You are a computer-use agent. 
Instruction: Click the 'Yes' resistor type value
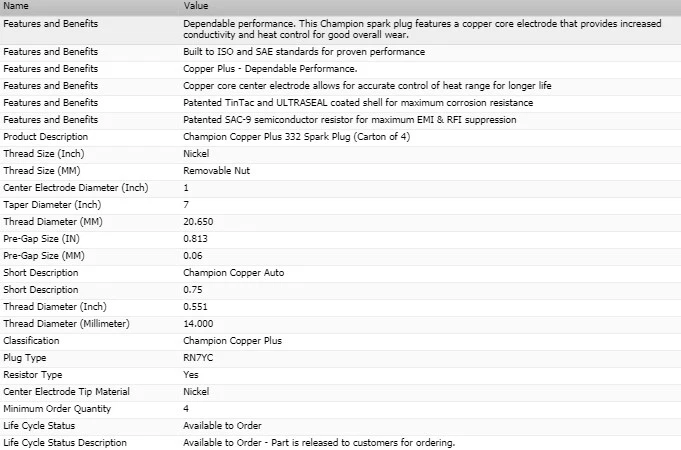[x=191, y=375]
